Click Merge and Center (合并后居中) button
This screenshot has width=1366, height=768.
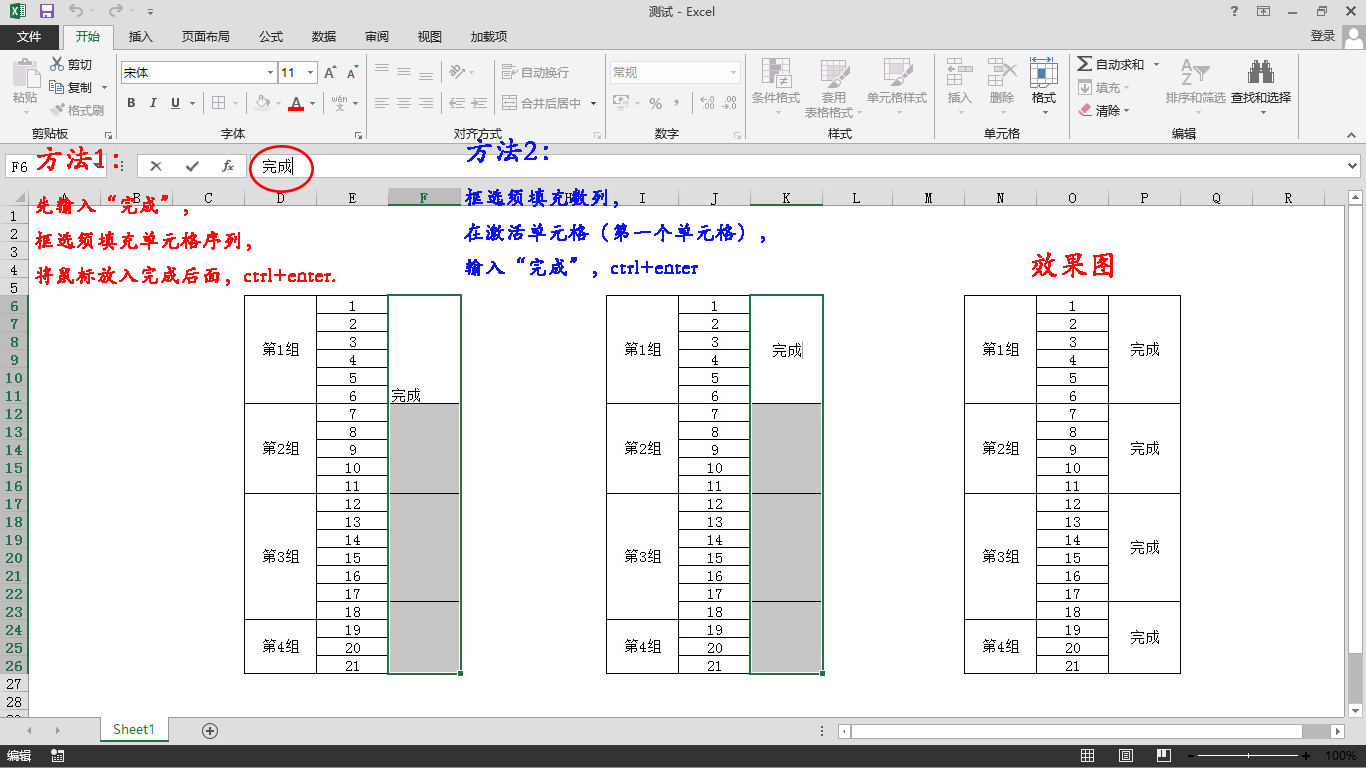click(542, 103)
